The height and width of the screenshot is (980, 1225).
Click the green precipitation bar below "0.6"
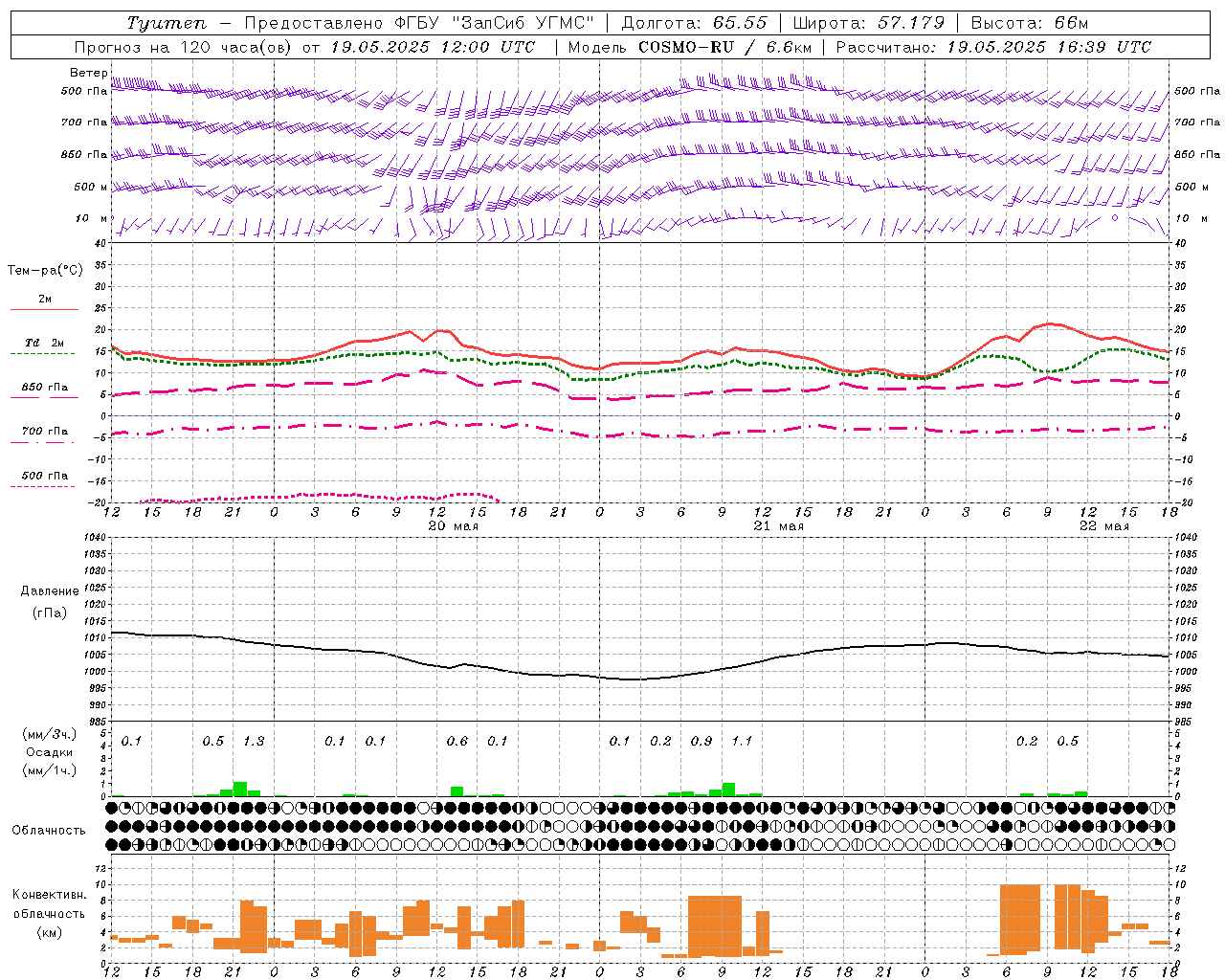(x=457, y=791)
